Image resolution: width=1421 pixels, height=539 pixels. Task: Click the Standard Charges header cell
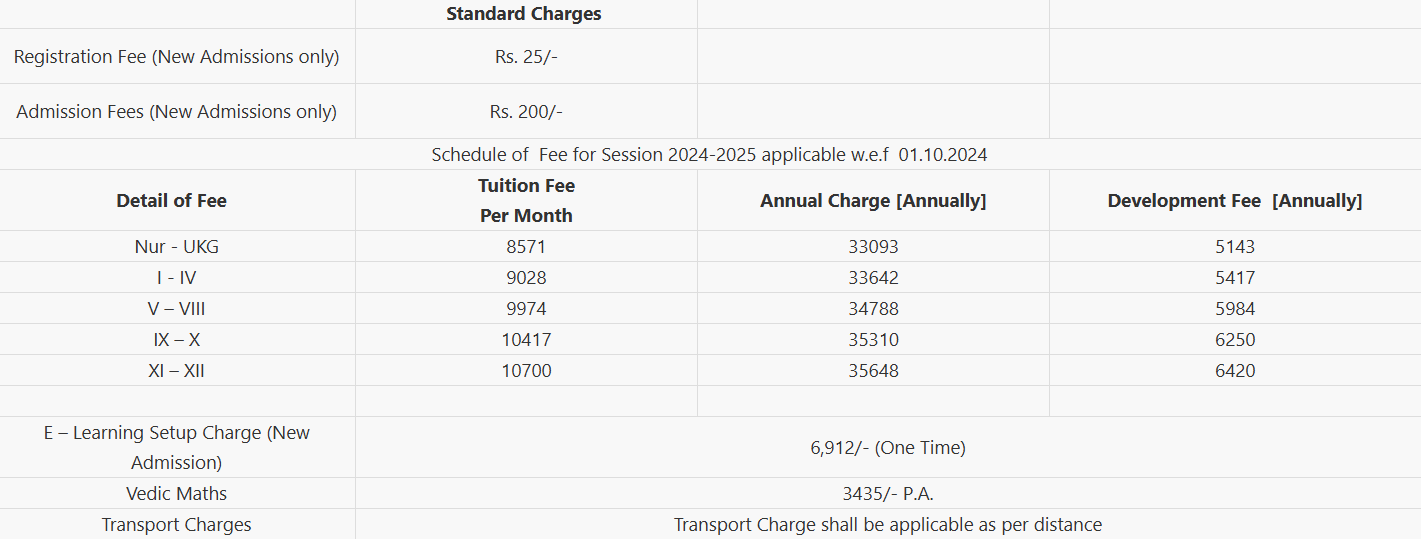[x=524, y=14]
